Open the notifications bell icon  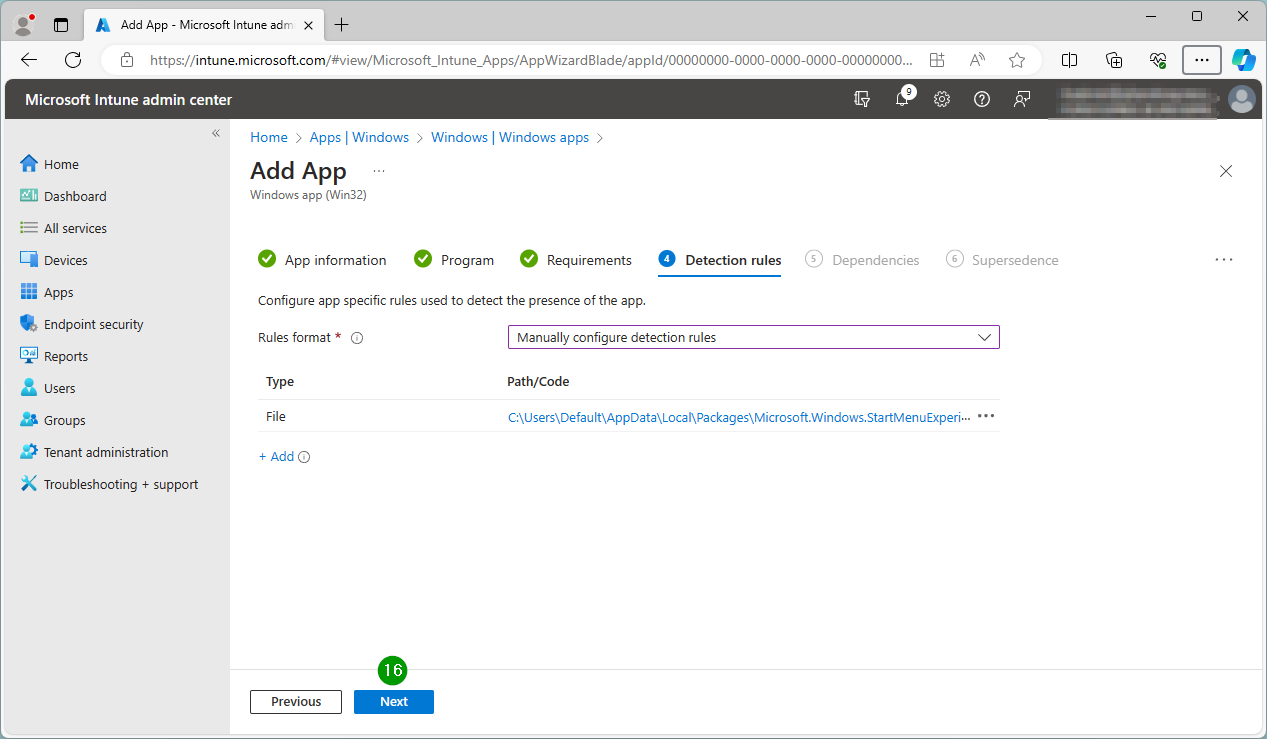pyautogui.click(x=902, y=99)
